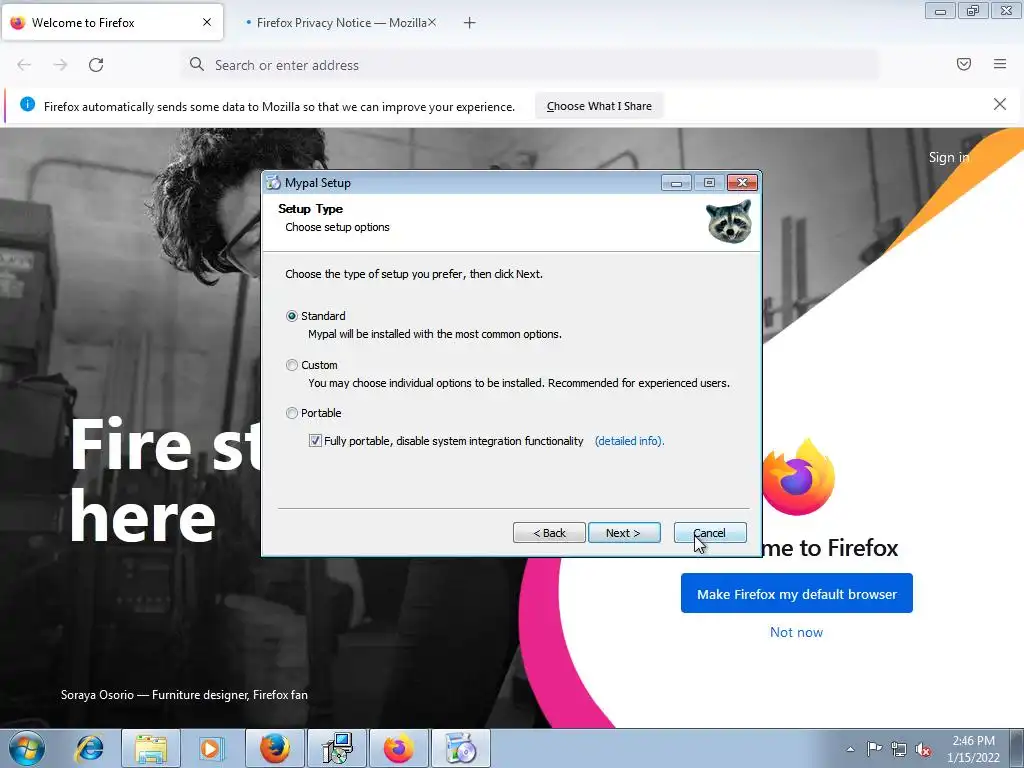
Task: Open Windows Explorer from the taskbar
Action: (x=151, y=749)
